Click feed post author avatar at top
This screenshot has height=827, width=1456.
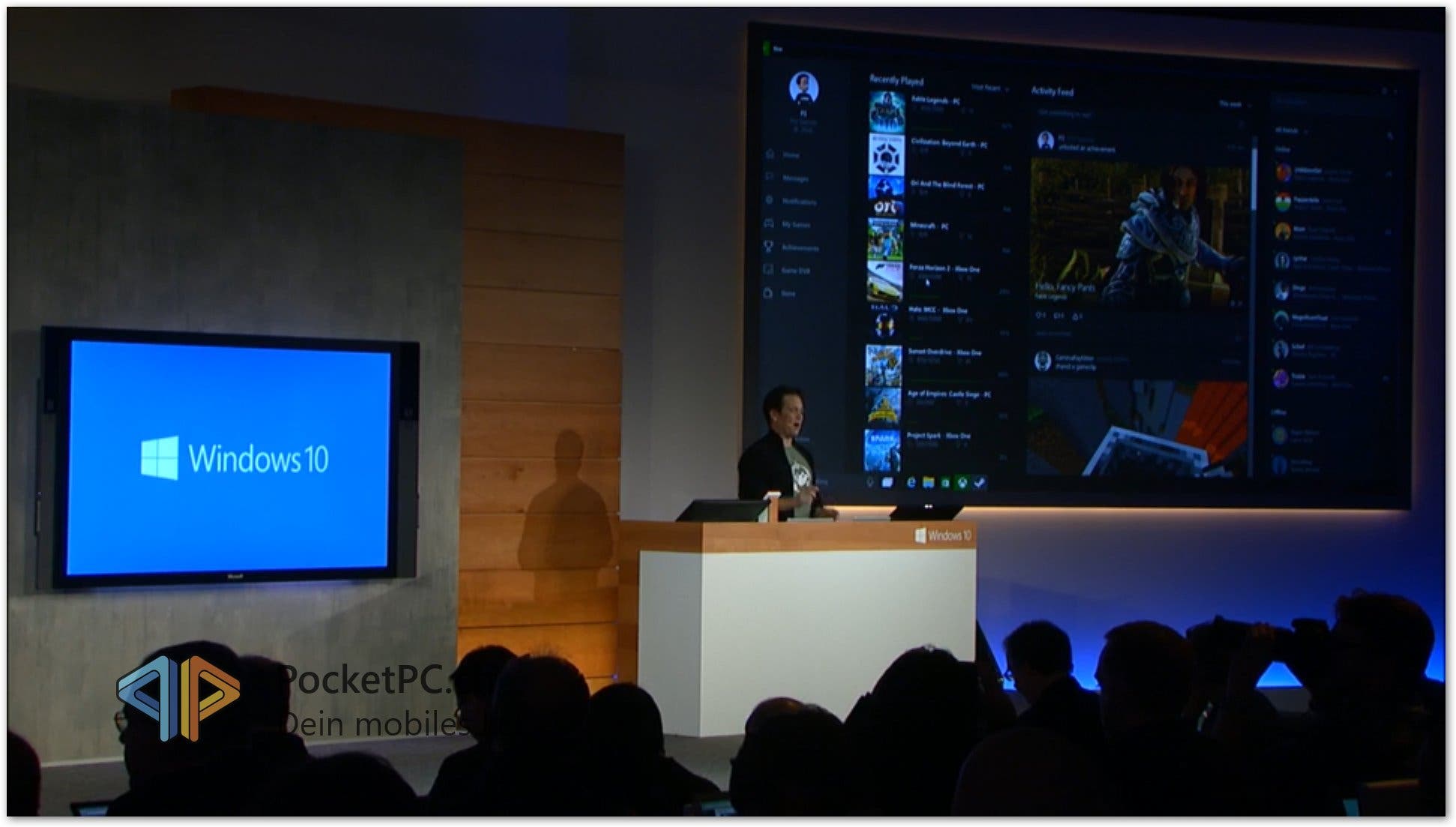pyautogui.click(x=1045, y=140)
